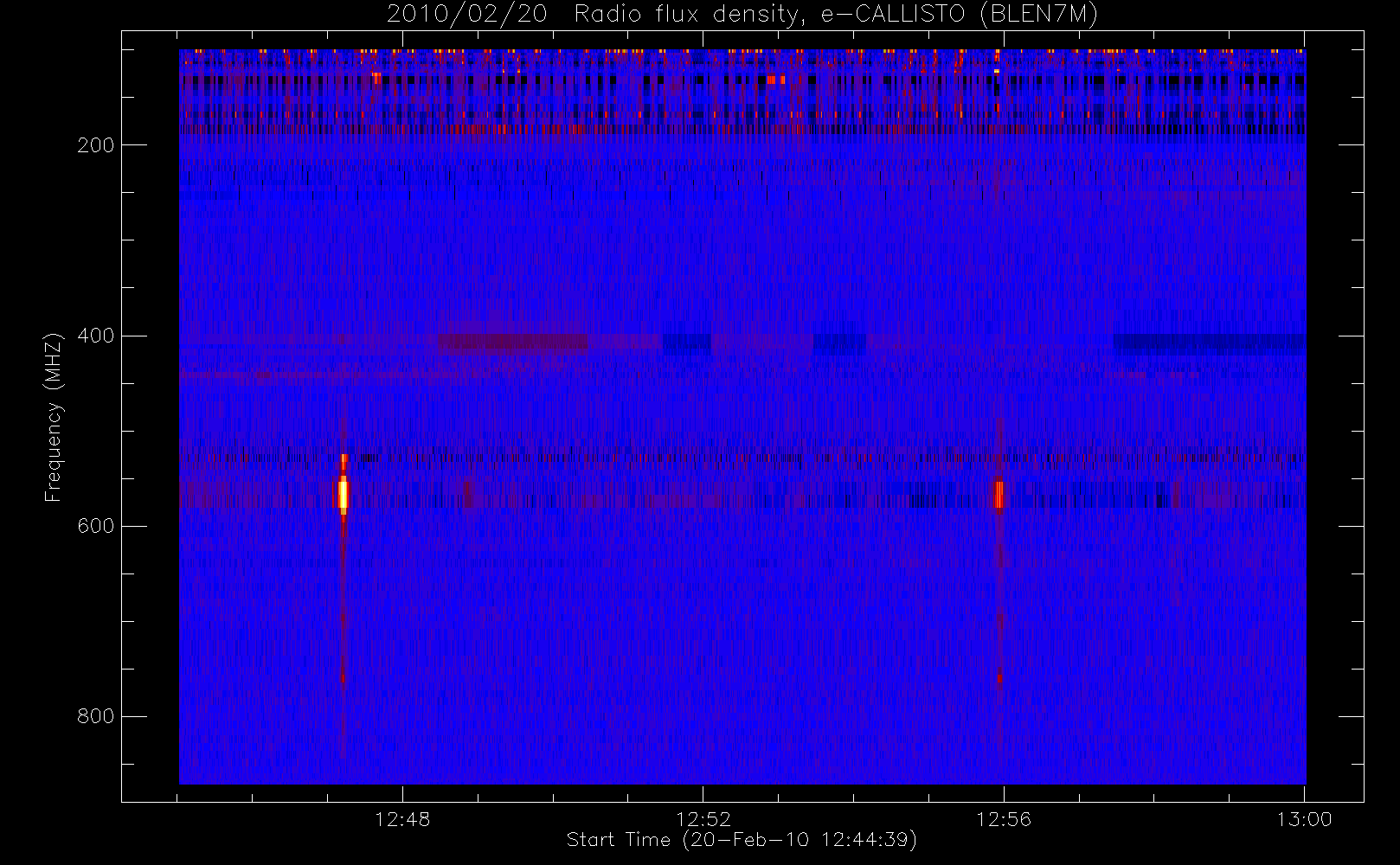This screenshot has width=1400, height=865.
Task: Click the plot title '2010/02/20 Radio flux density, e-CALLISTO (BLEN7M)'
Action: tap(742, 15)
